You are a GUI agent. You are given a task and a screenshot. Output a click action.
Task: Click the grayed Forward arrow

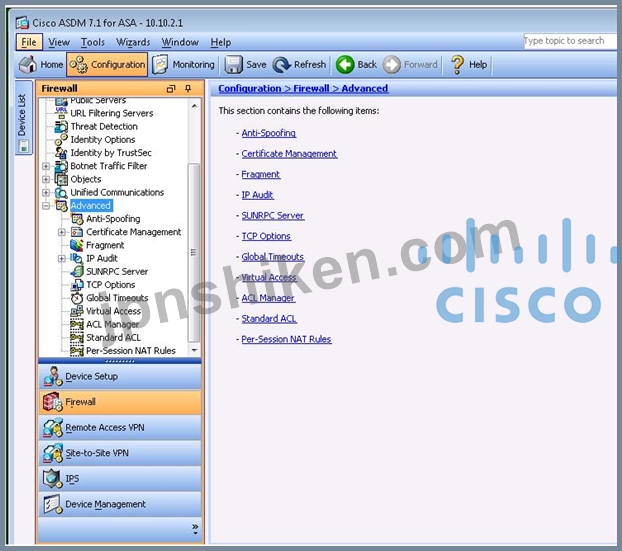point(392,64)
